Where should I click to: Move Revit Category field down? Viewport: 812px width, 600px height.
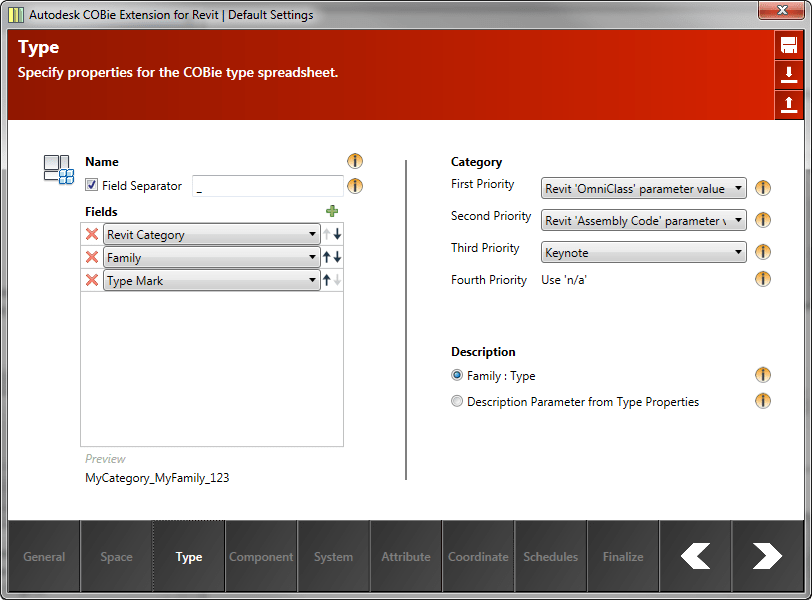[x=338, y=235]
